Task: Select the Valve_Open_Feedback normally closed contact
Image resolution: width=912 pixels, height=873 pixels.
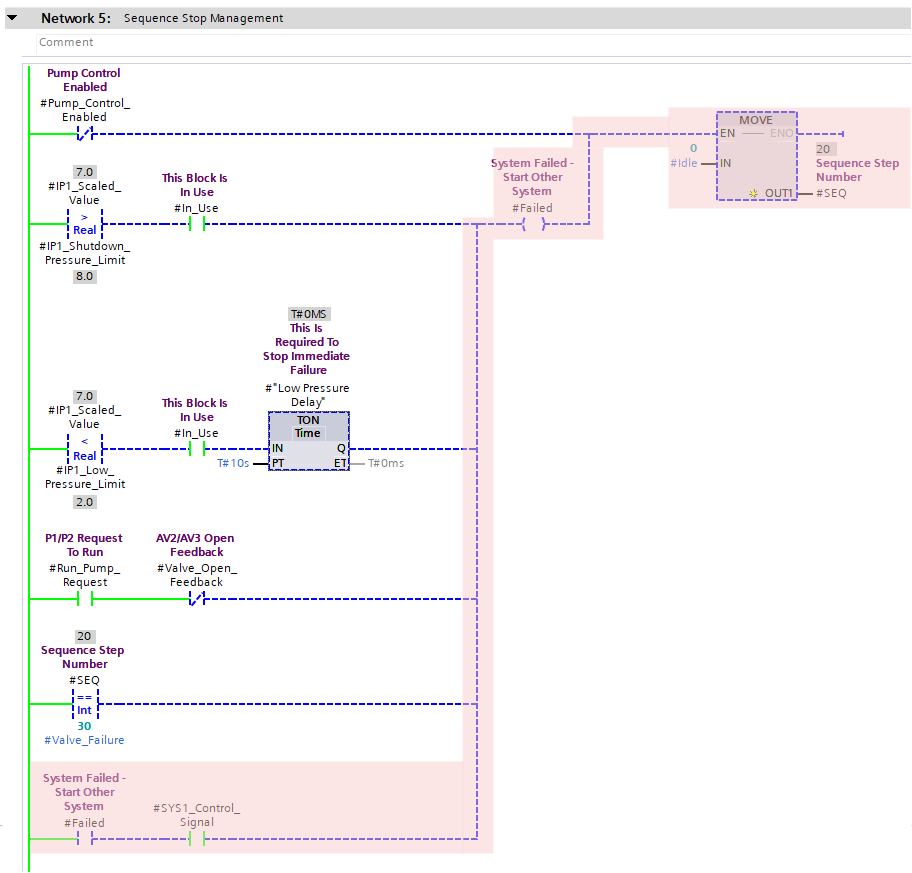Action: [197, 599]
